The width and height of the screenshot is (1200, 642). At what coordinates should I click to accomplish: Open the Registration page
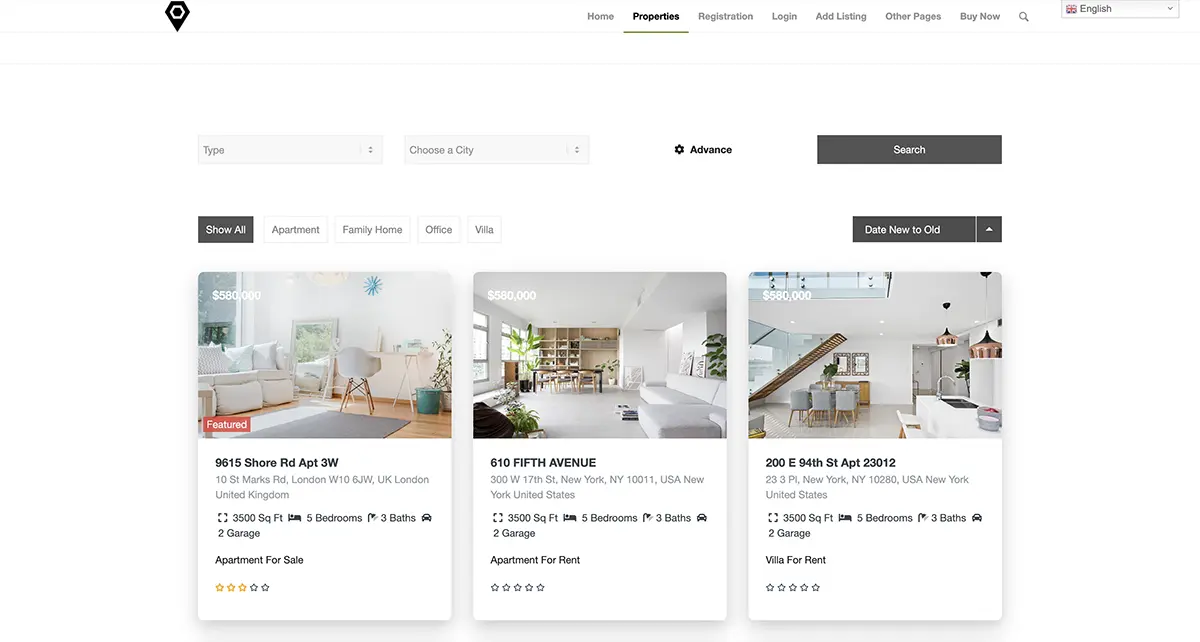tap(725, 17)
